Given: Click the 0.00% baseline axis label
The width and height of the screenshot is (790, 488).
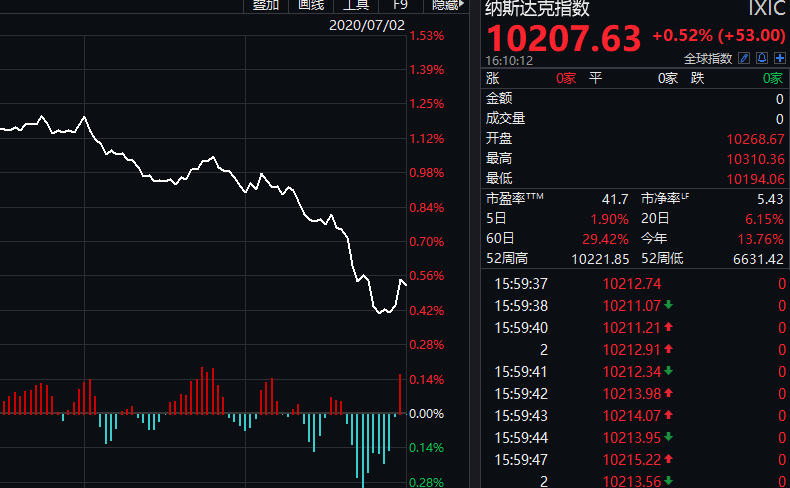Looking at the screenshot, I should [427, 414].
